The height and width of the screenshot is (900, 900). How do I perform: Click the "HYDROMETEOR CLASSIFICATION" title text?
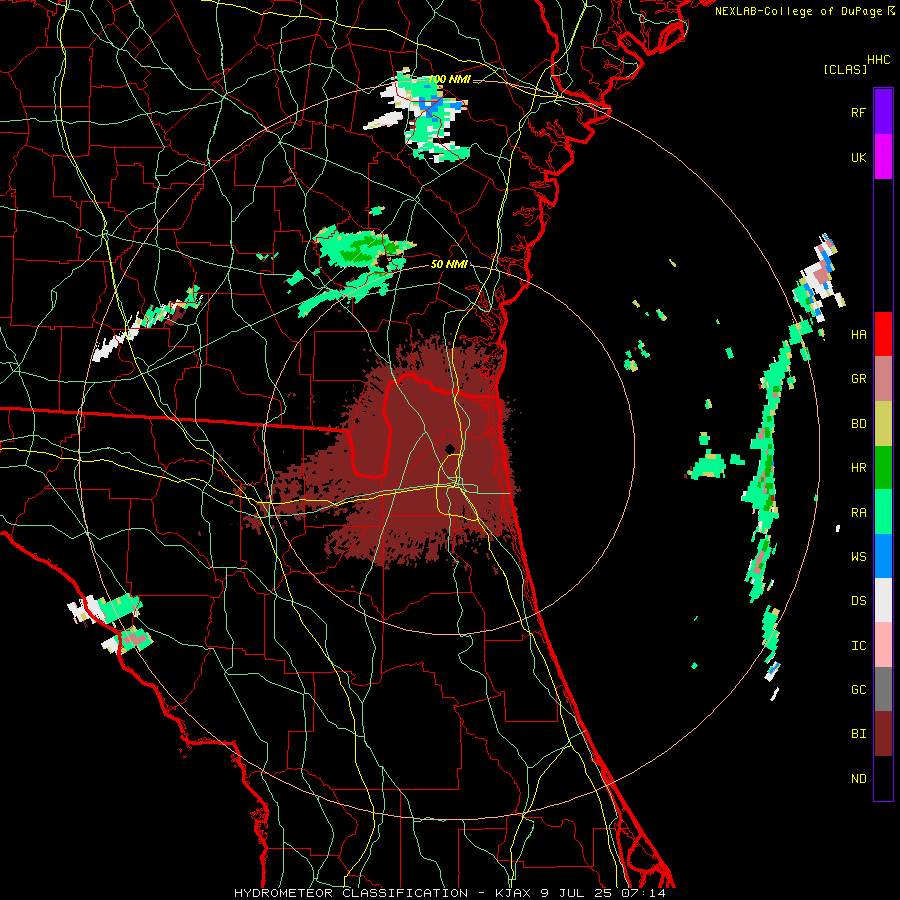point(351,893)
